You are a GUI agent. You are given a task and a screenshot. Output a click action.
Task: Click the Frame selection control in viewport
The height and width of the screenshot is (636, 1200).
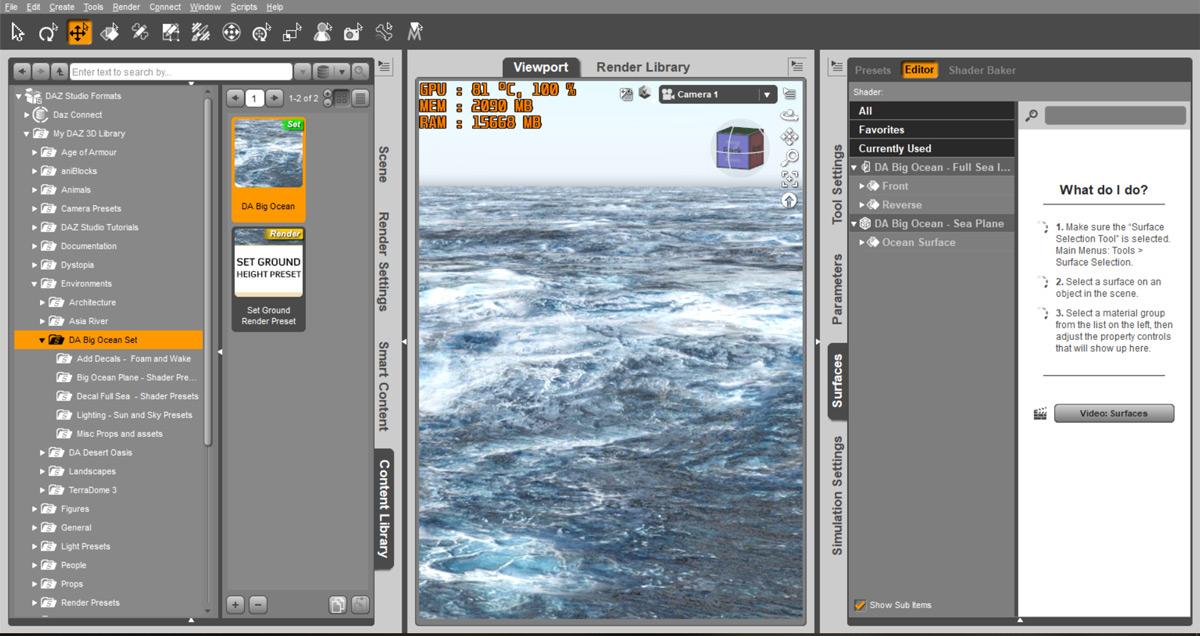click(789, 179)
